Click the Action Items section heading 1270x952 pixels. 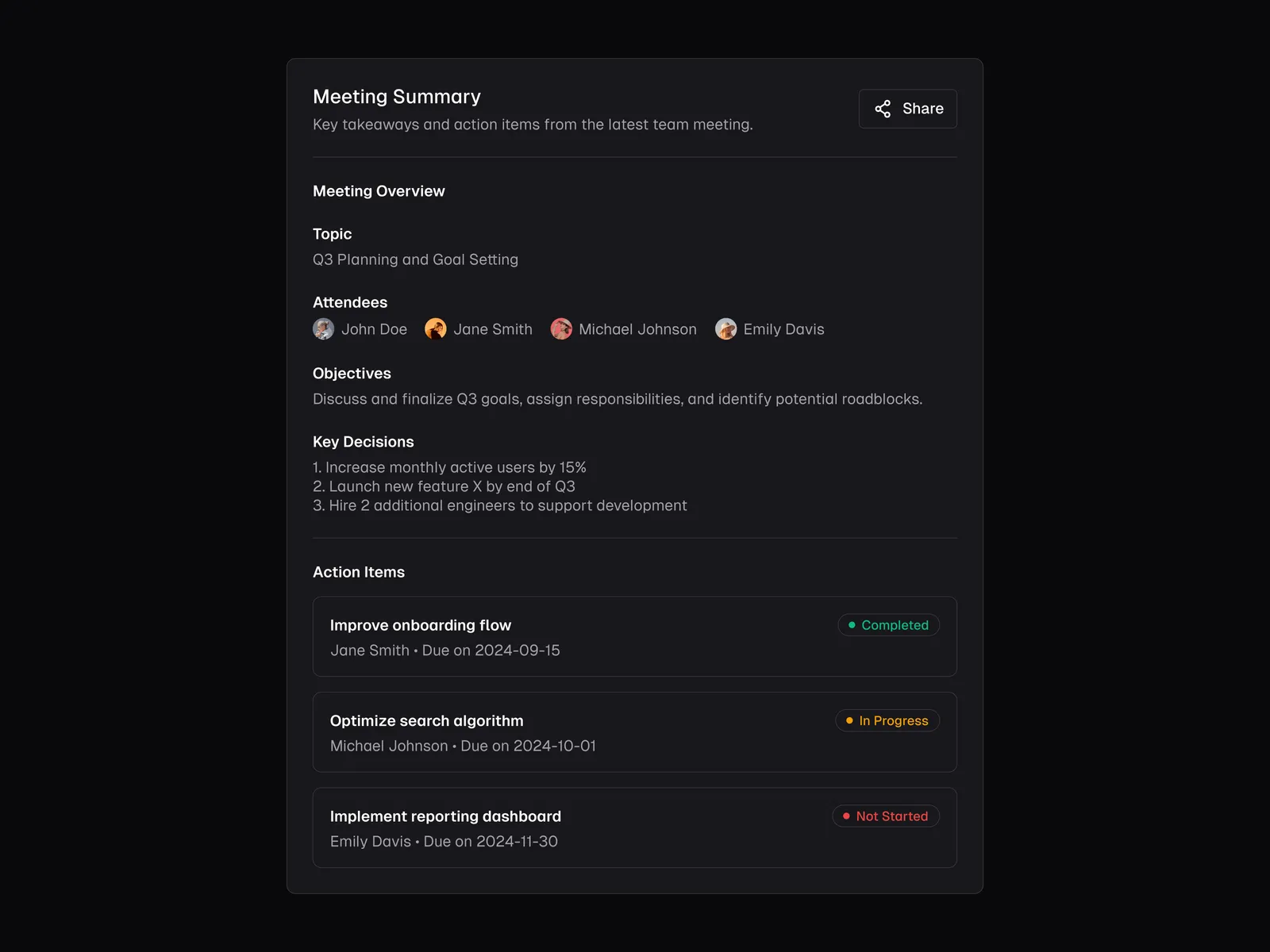click(x=359, y=572)
